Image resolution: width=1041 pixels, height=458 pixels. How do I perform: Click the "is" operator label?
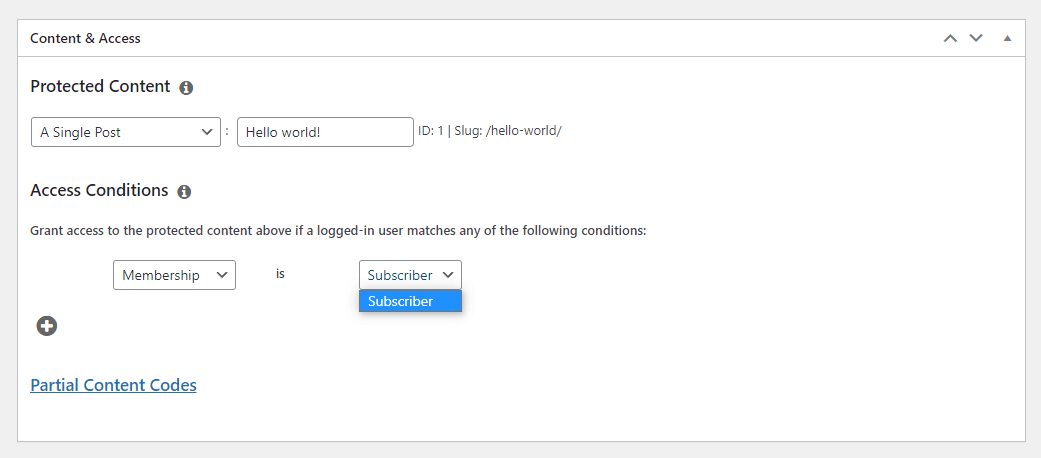tap(280, 274)
